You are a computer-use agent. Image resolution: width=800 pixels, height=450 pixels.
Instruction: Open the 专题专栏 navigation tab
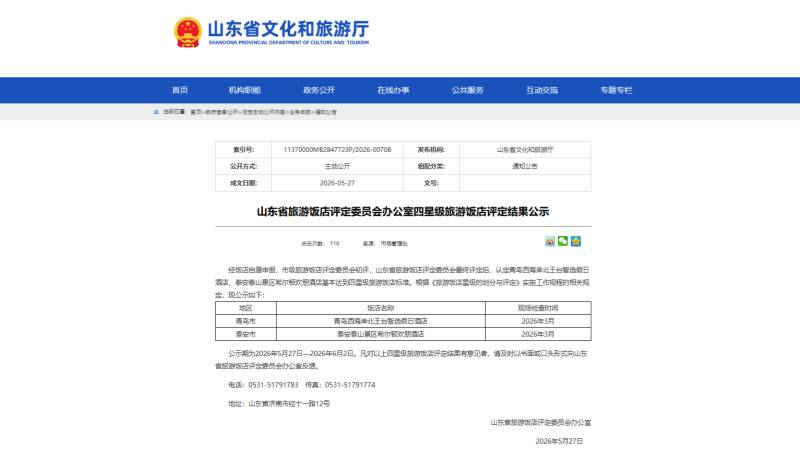coord(616,90)
